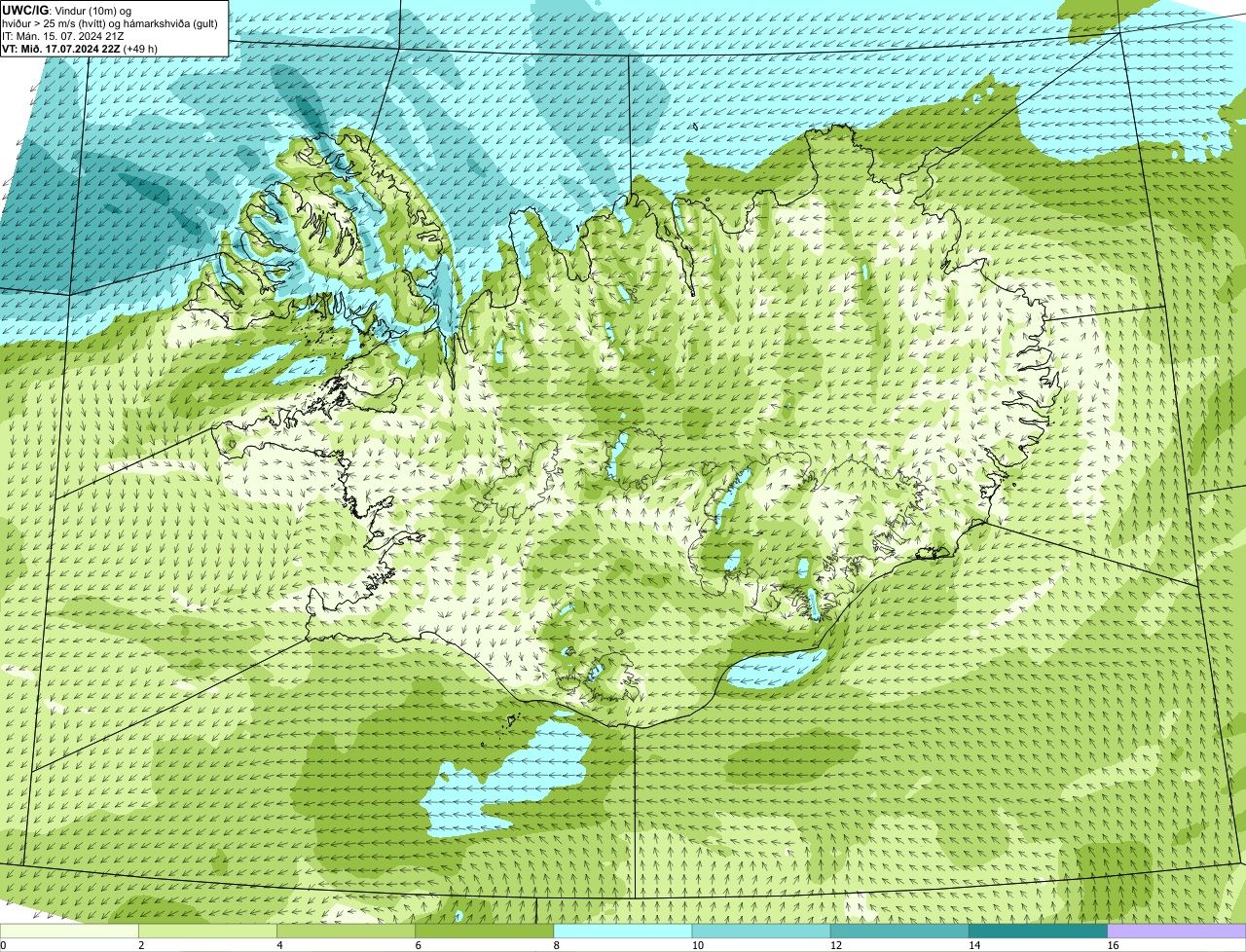
Task: Click the 6–8 m/s dark green legend swatch
Action: (485, 931)
